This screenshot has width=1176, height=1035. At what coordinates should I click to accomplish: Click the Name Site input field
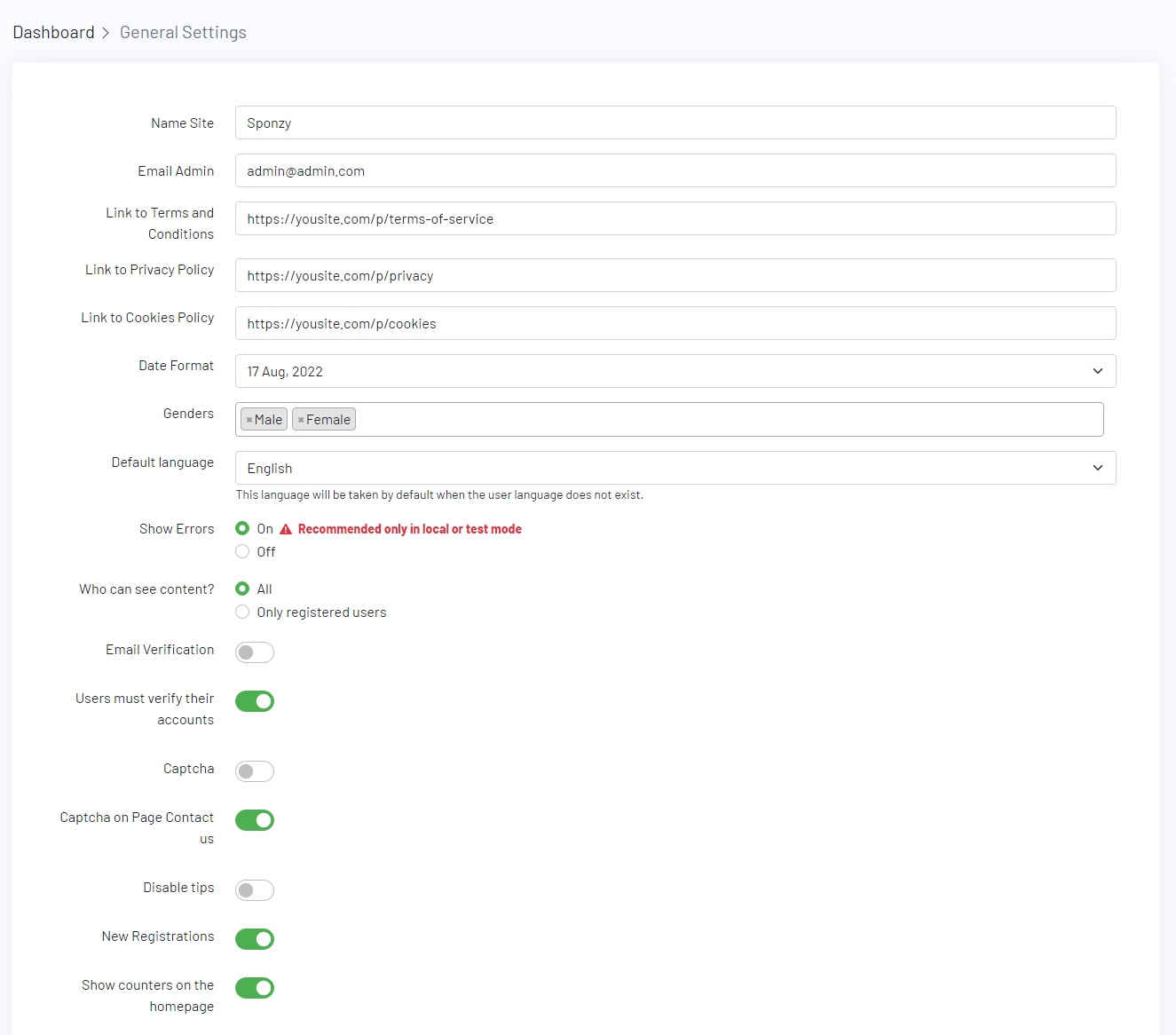675,122
